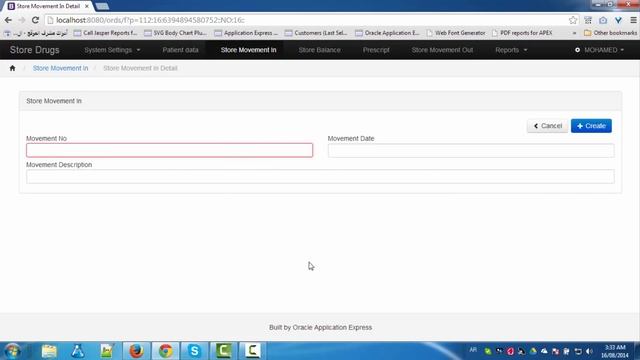Open the Prescript menu item
Viewport: 640px width, 360px height.
[x=376, y=50]
